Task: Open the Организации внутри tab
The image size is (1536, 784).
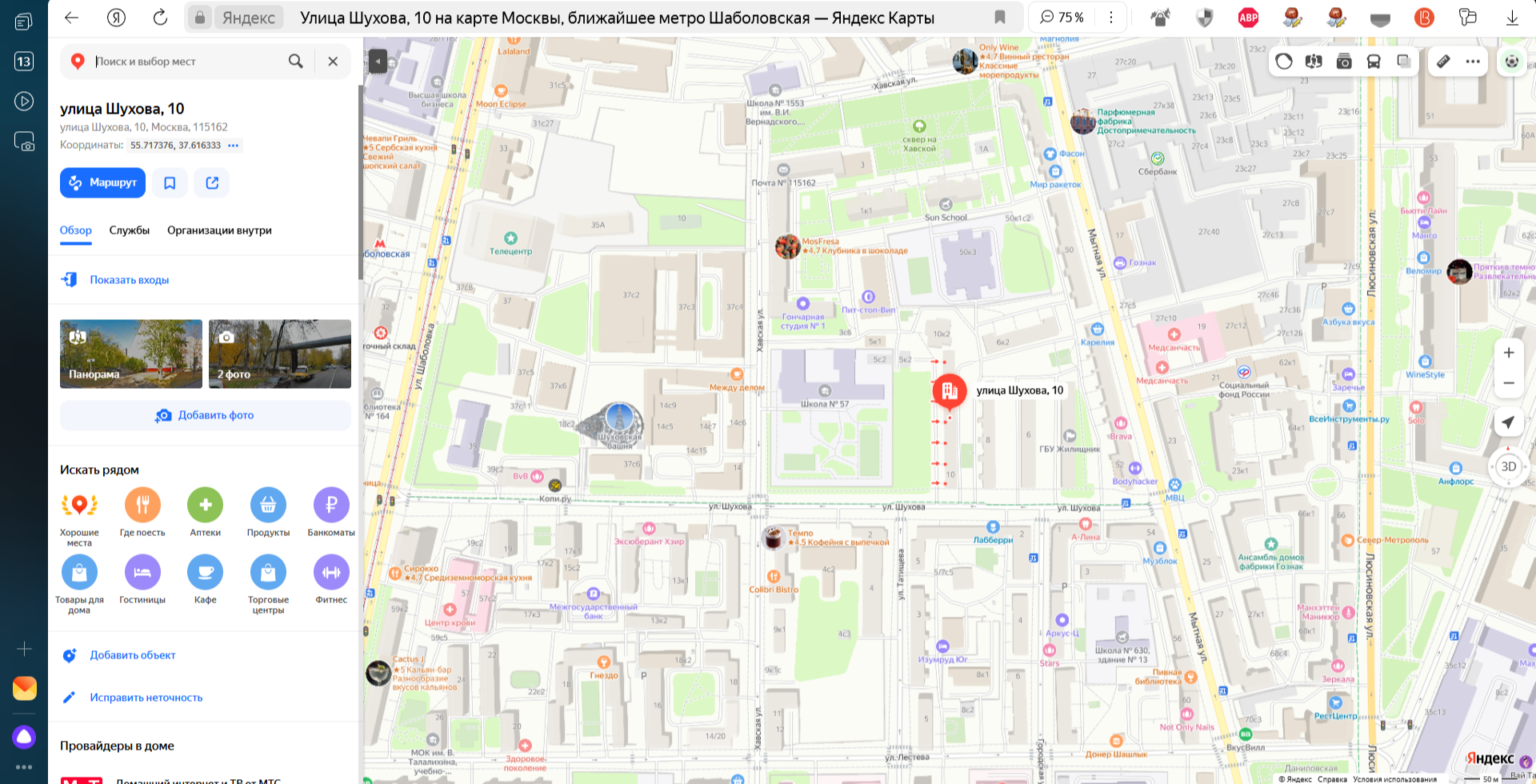Action: [x=219, y=230]
